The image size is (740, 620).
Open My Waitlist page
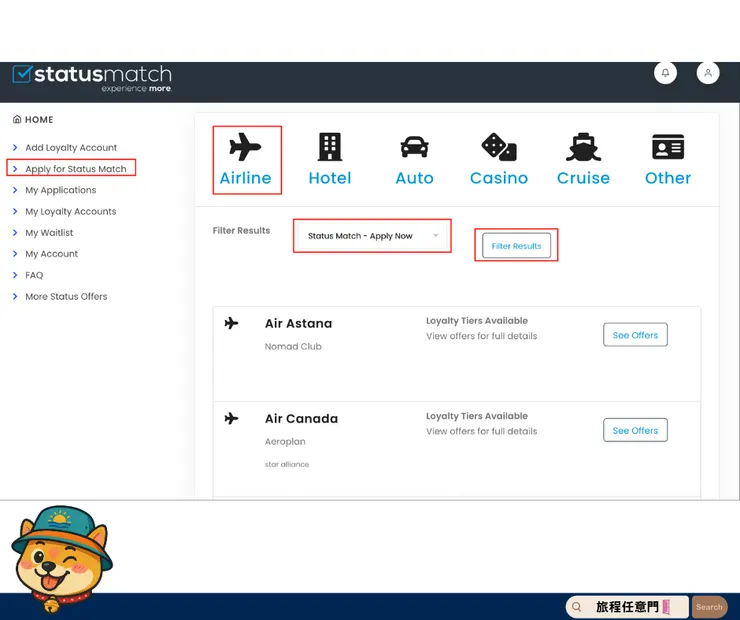(x=49, y=233)
